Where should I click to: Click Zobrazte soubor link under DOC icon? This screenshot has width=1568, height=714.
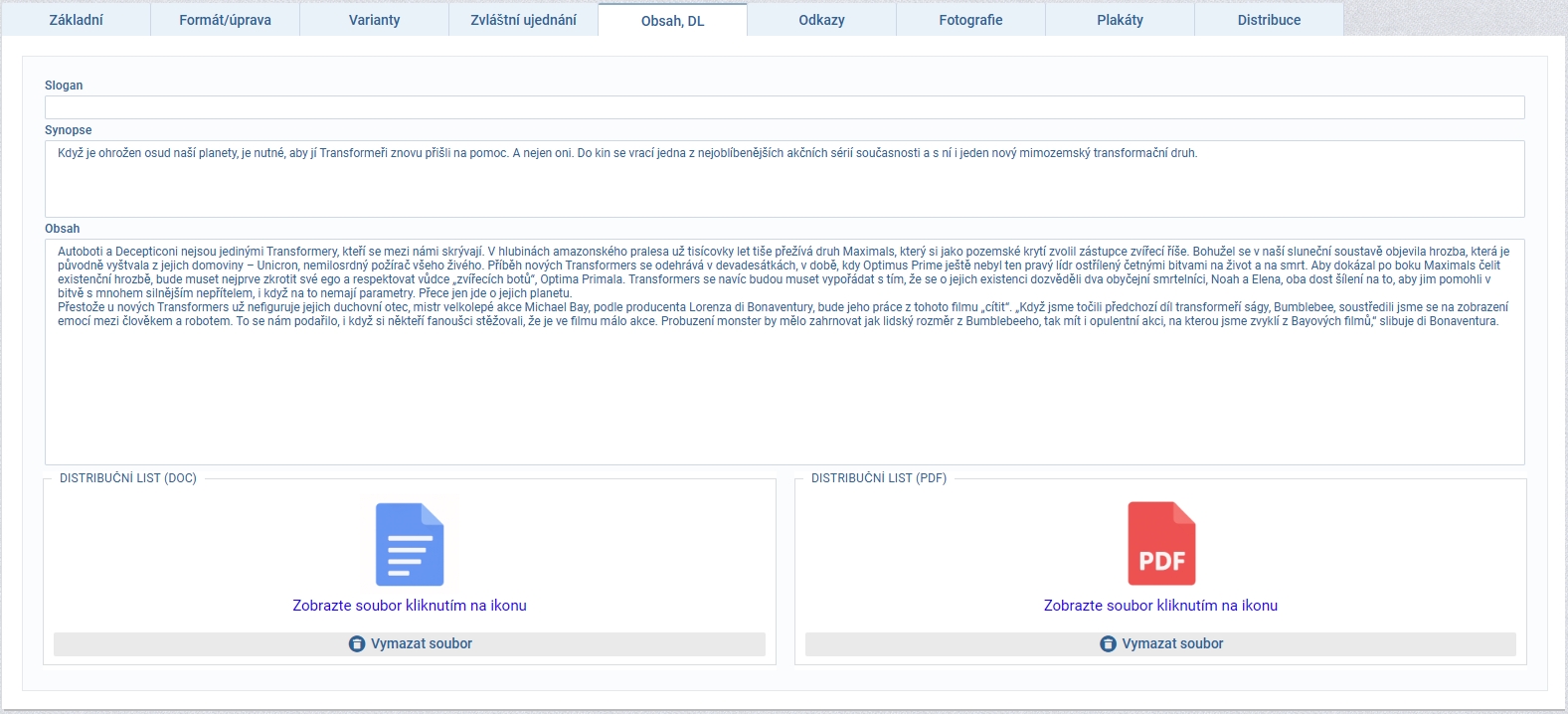(x=410, y=606)
